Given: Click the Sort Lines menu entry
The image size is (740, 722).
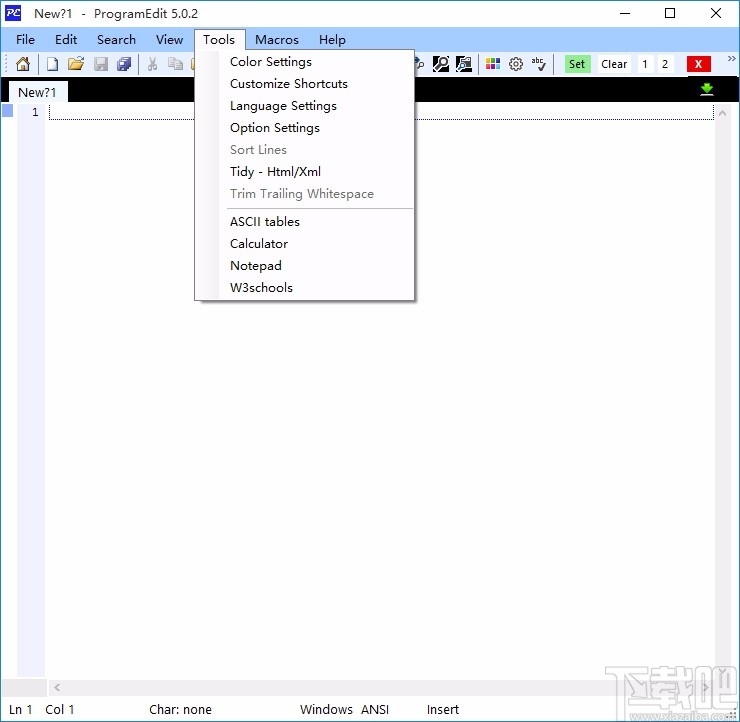Looking at the screenshot, I should point(305,150).
